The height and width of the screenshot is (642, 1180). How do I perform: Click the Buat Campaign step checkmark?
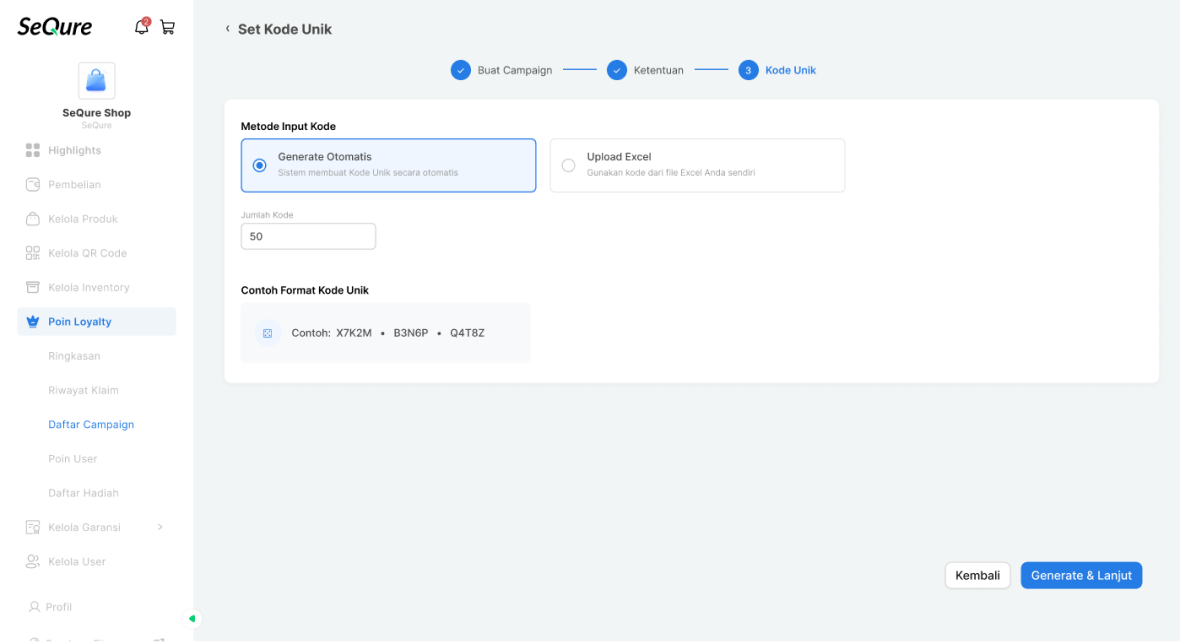[x=461, y=70]
